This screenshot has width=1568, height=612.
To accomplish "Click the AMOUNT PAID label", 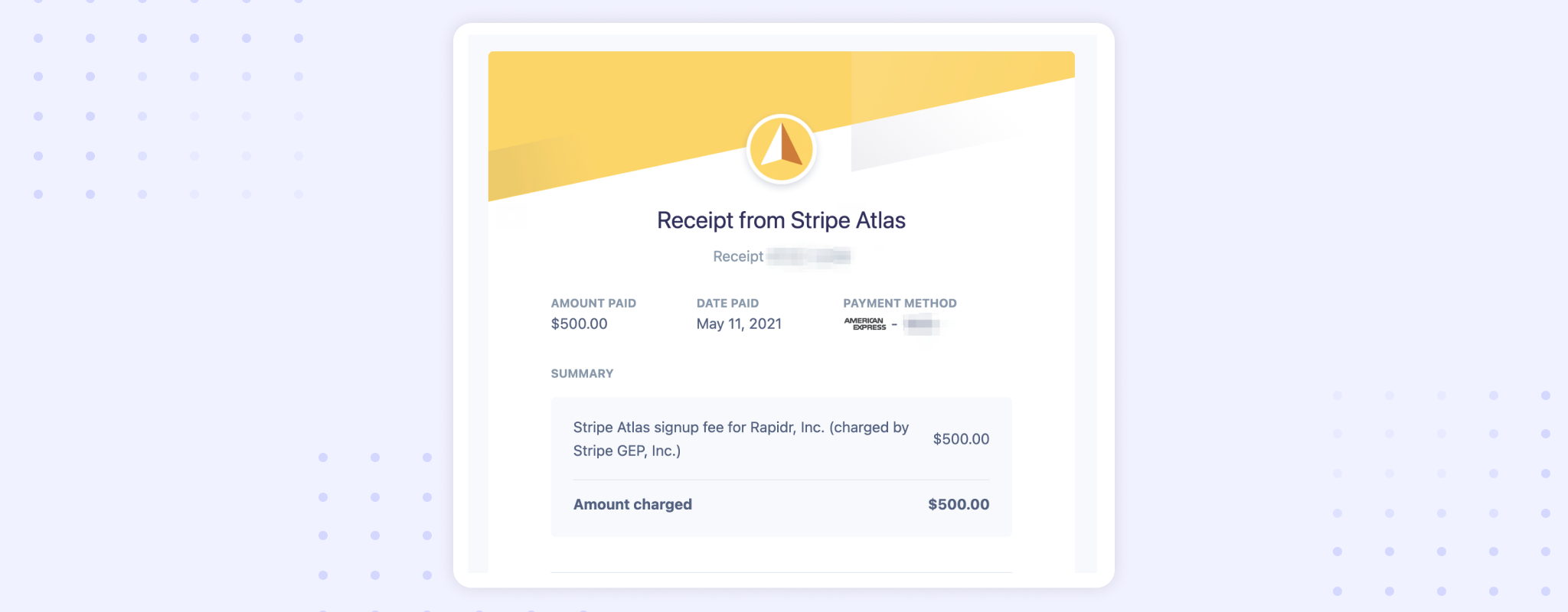I will tap(593, 303).
